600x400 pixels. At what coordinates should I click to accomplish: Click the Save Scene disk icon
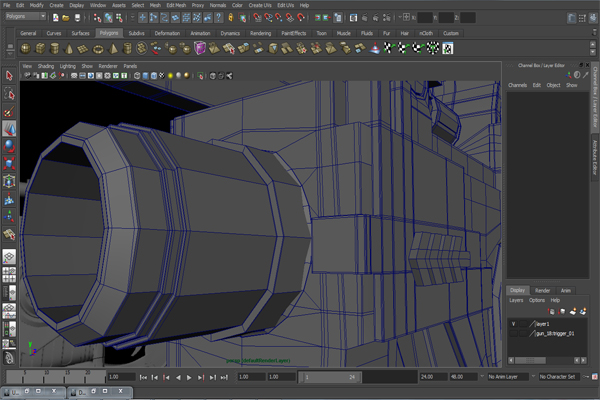pos(77,18)
